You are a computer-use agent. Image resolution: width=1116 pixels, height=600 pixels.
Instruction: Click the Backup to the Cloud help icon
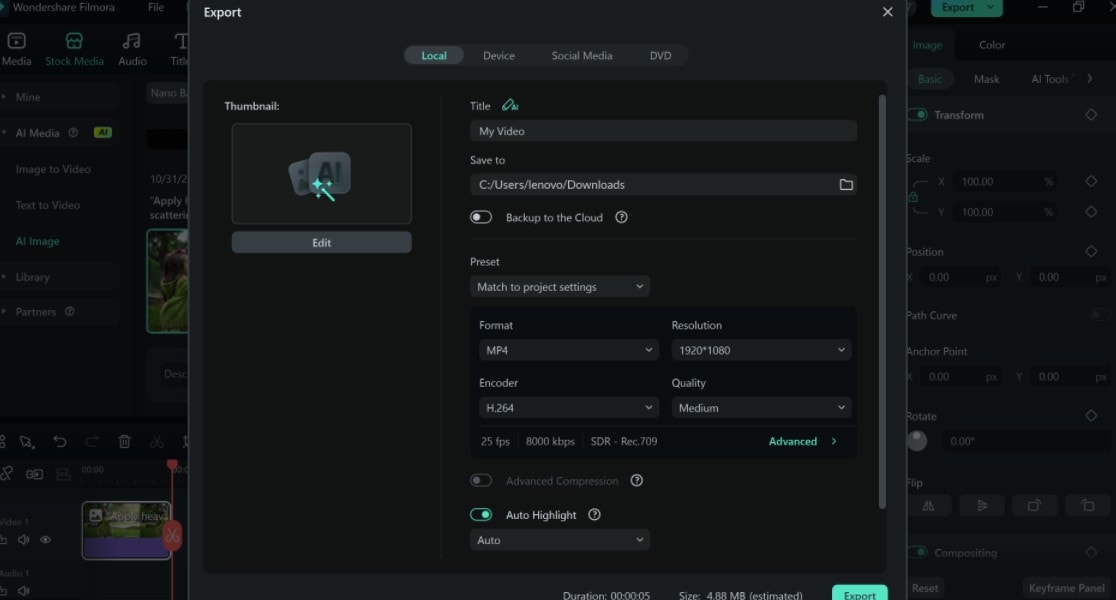(x=621, y=217)
